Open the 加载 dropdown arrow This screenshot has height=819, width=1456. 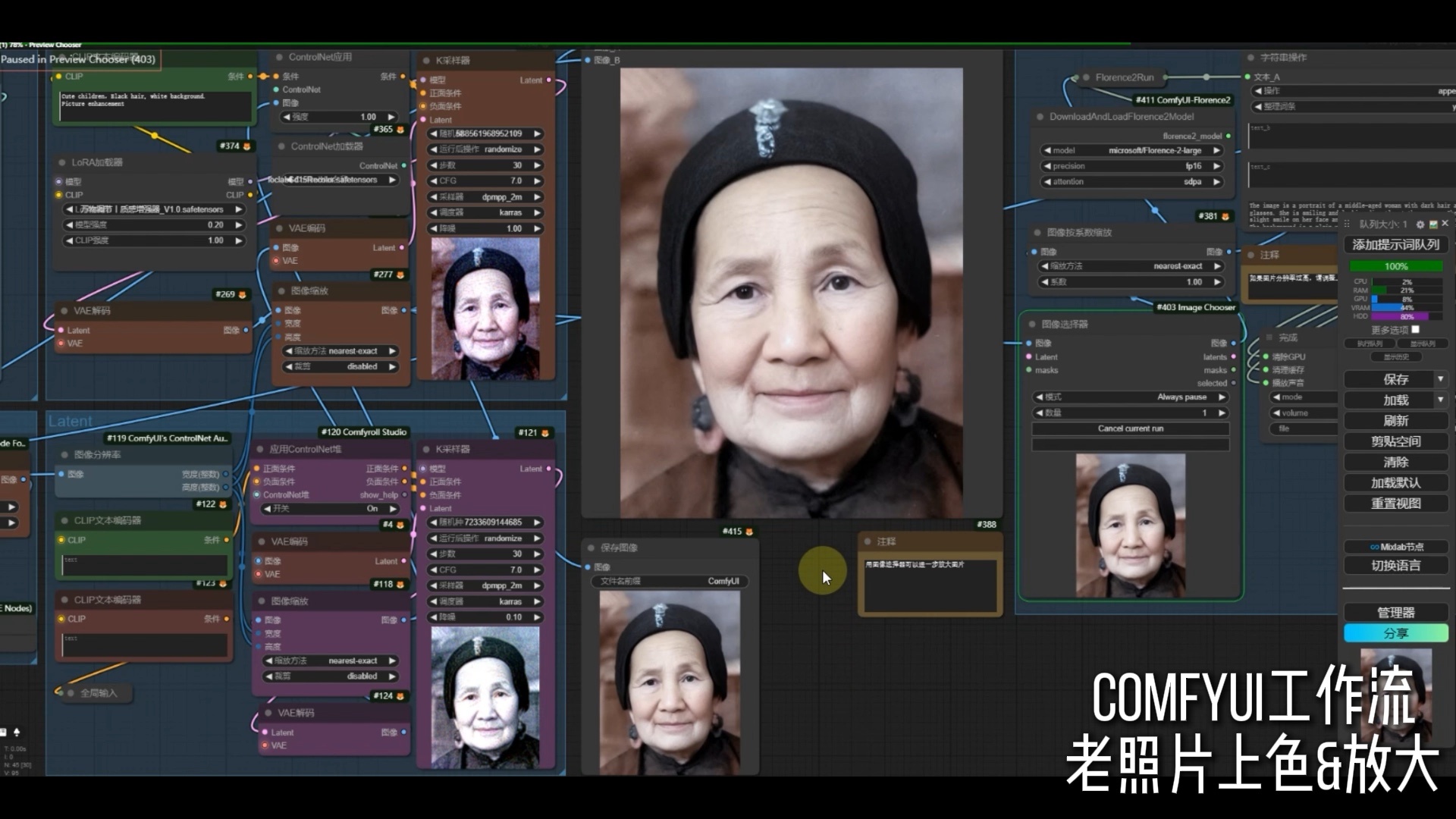click(x=1440, y=400)
